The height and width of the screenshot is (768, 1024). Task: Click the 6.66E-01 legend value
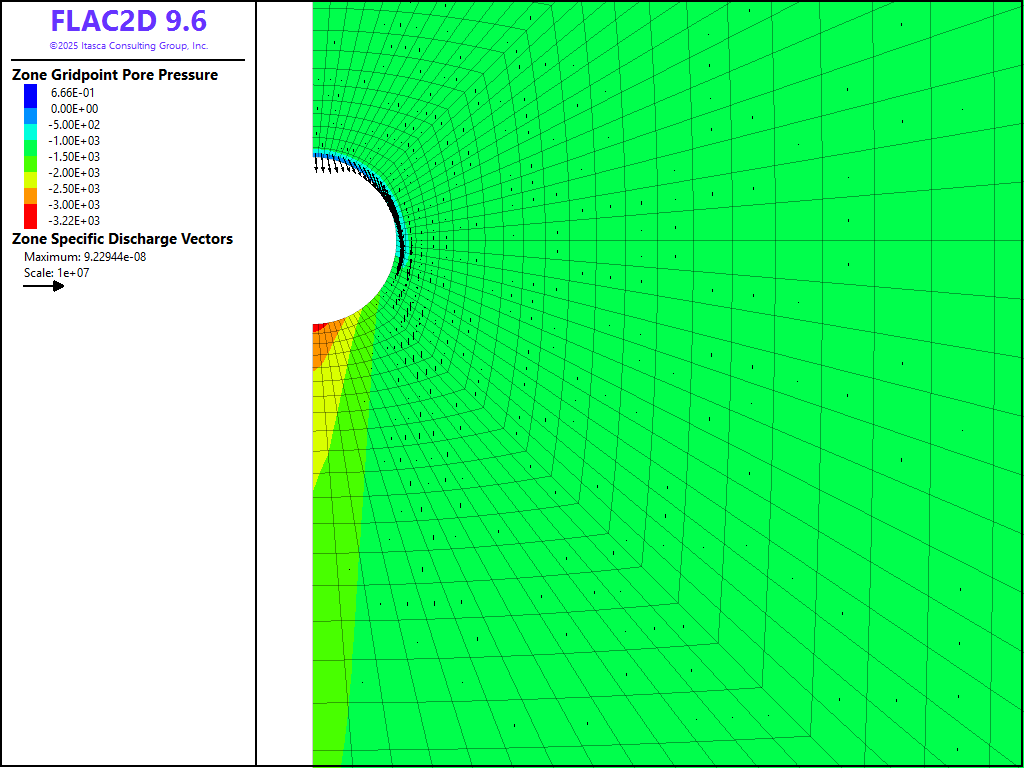[74, 93]
